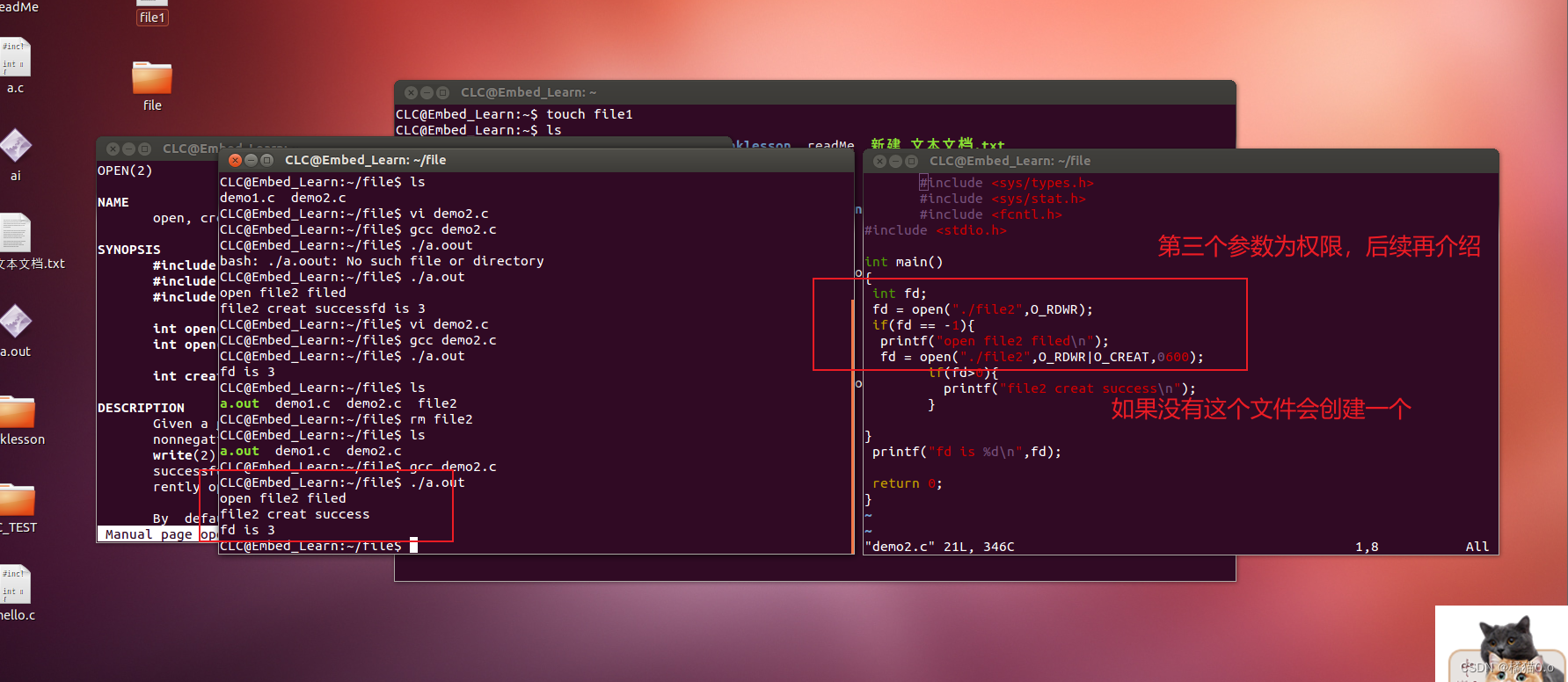Click the DESCRIPTION heading in man page

(141, 408)
